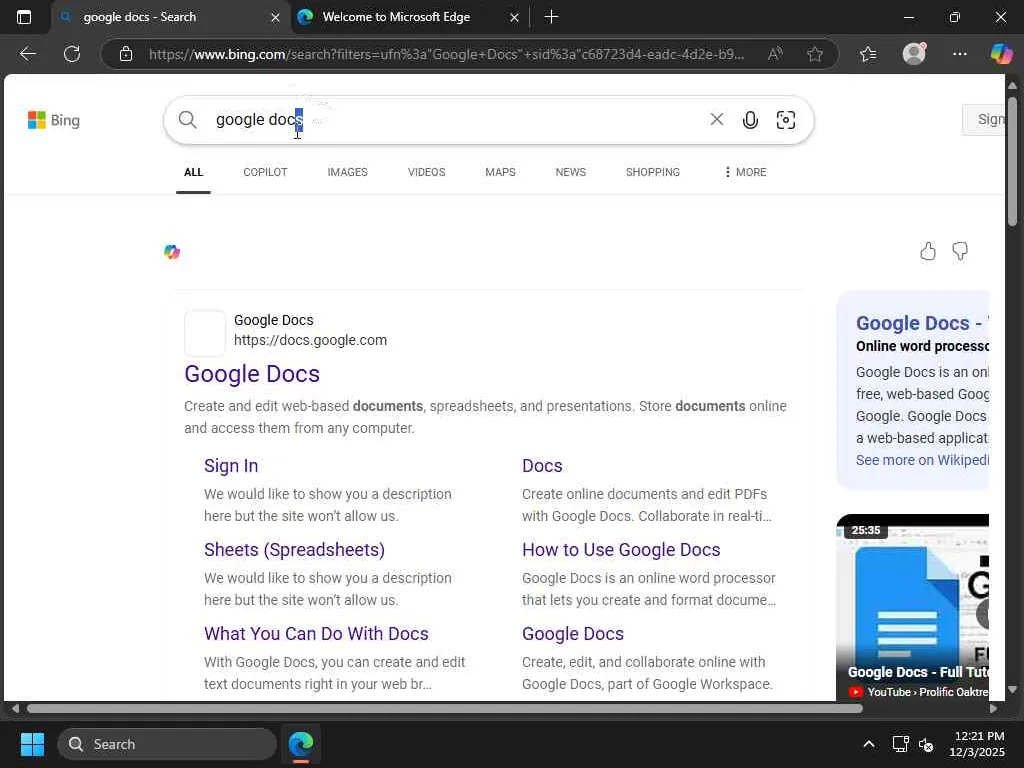
Task: Submit search with magnifier icon
Action: click(187, 120)
